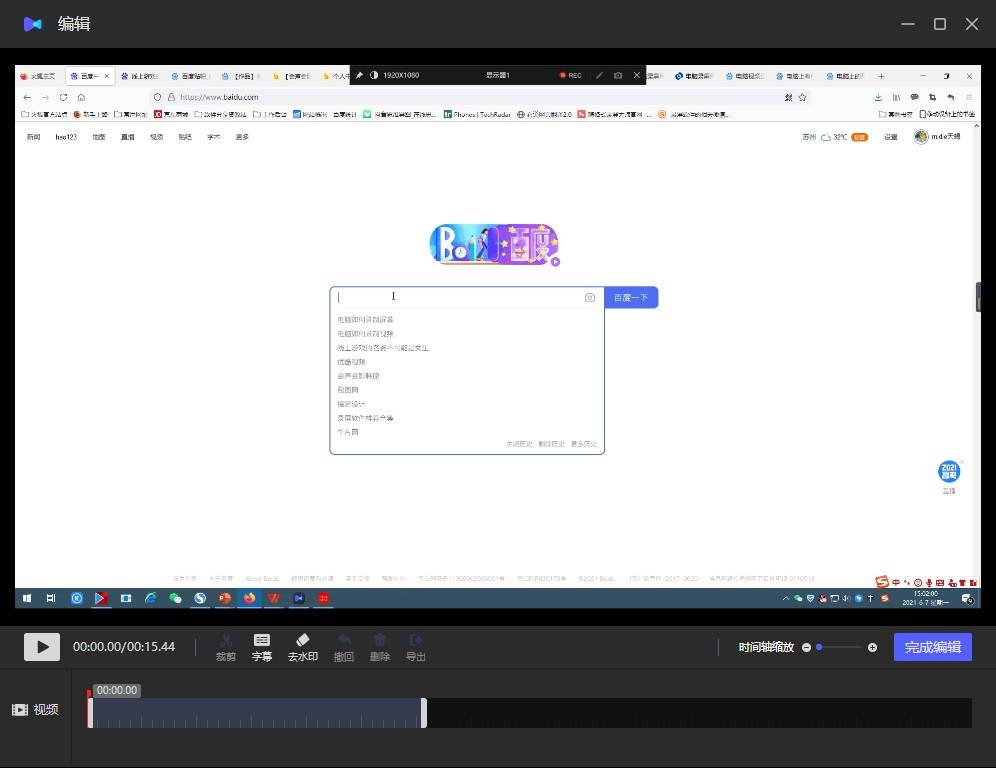Click the 2021 高考 floating badge in the preview
This screenshot has height=768, width=996.
pyautogui.click(x=949, y=472)
